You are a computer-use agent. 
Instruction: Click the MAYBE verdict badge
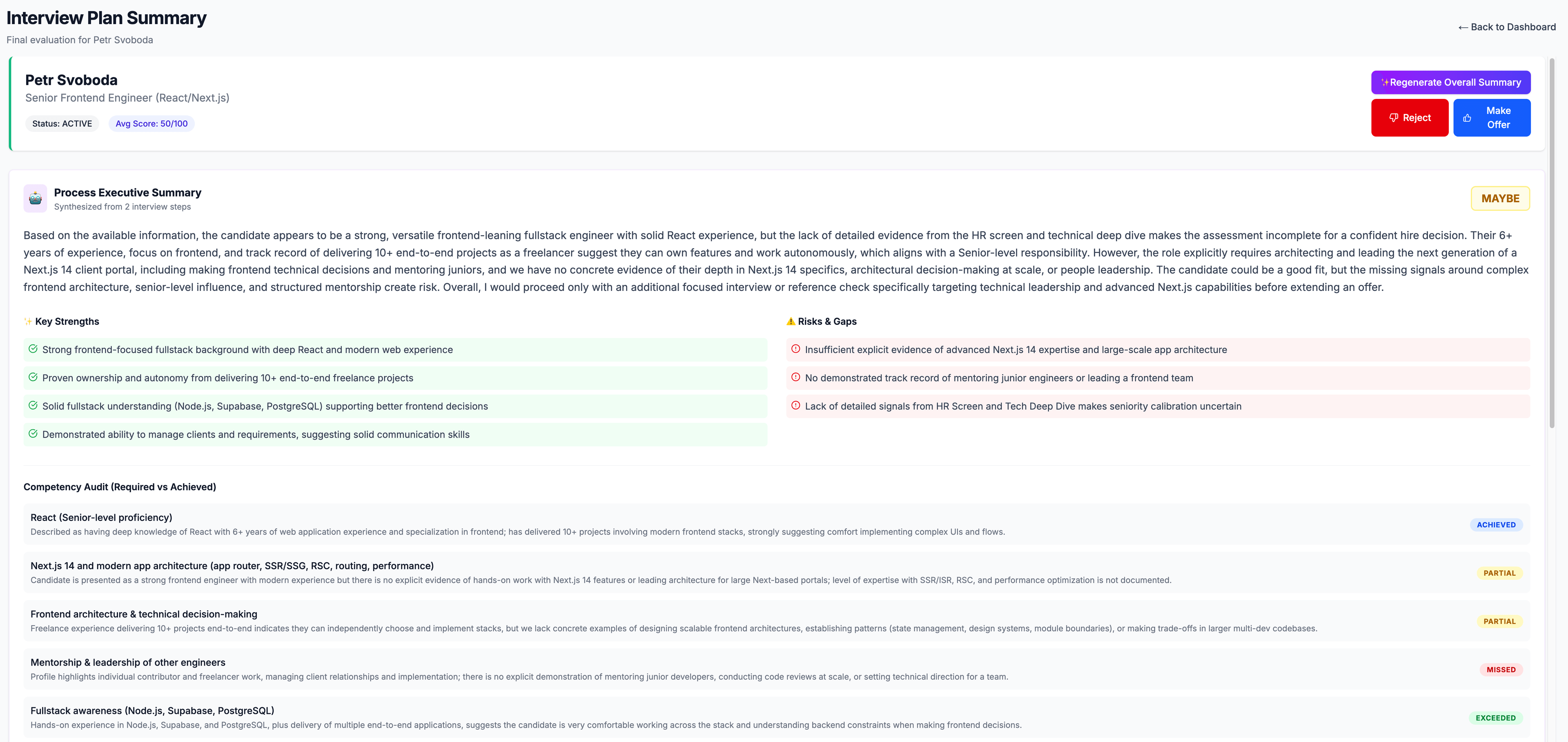[x=1500, y=198]
